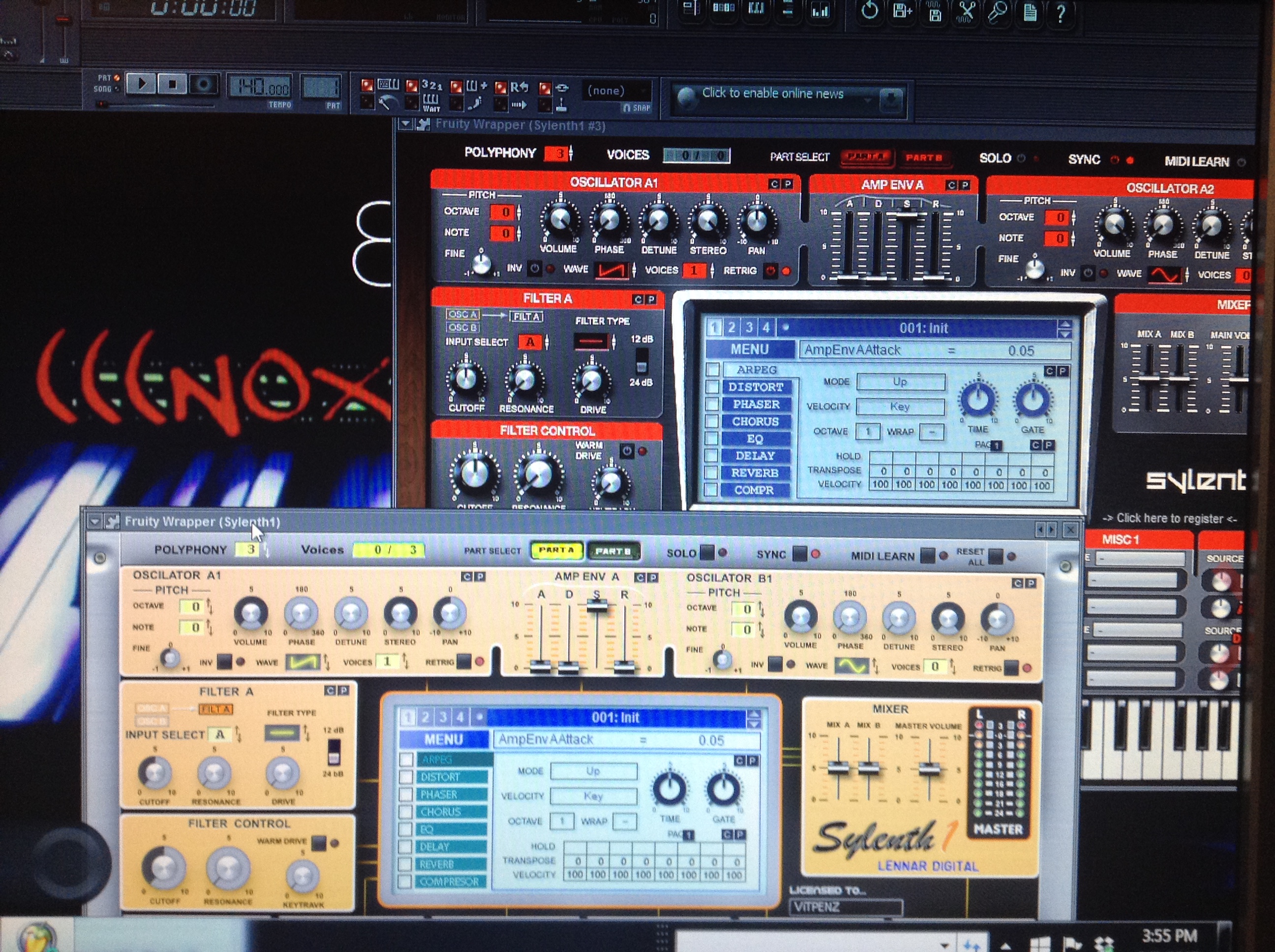Select the REVERB tab in Sylenth1 #3 display
The height and width of the screenshot is (952, 1275).
point(755,473)
